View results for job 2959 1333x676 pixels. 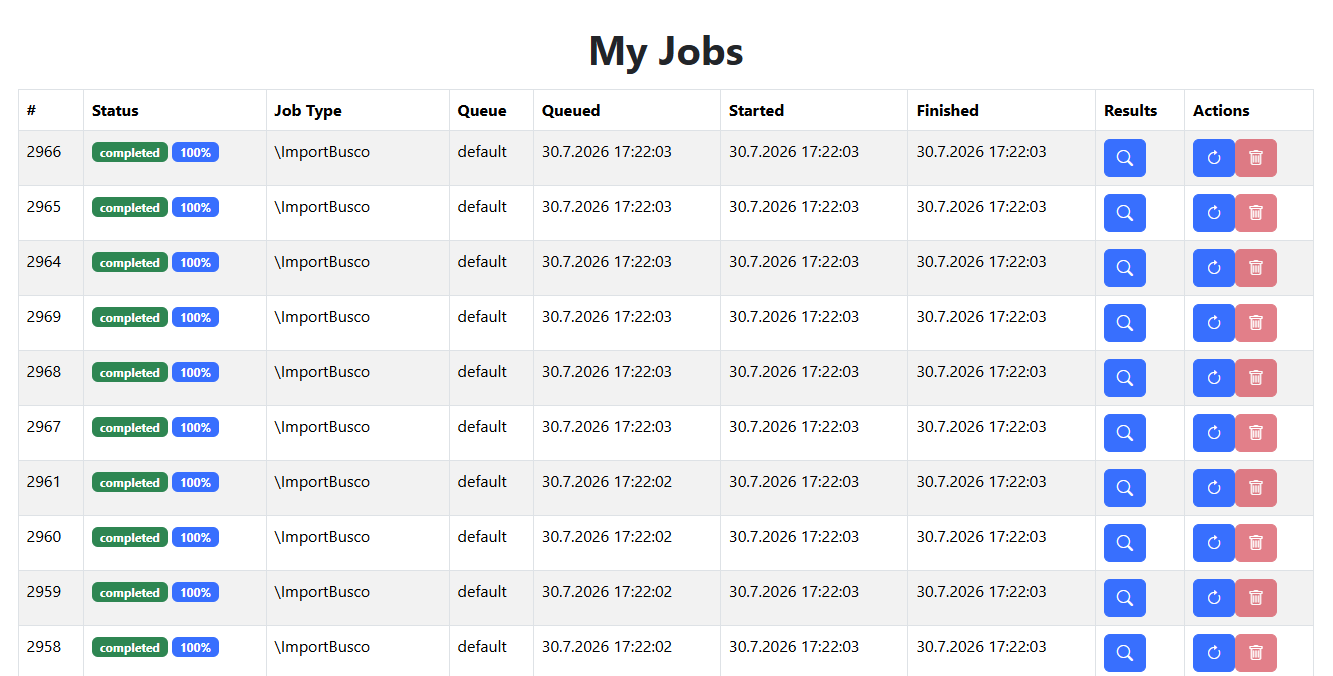coord(1124,598)
